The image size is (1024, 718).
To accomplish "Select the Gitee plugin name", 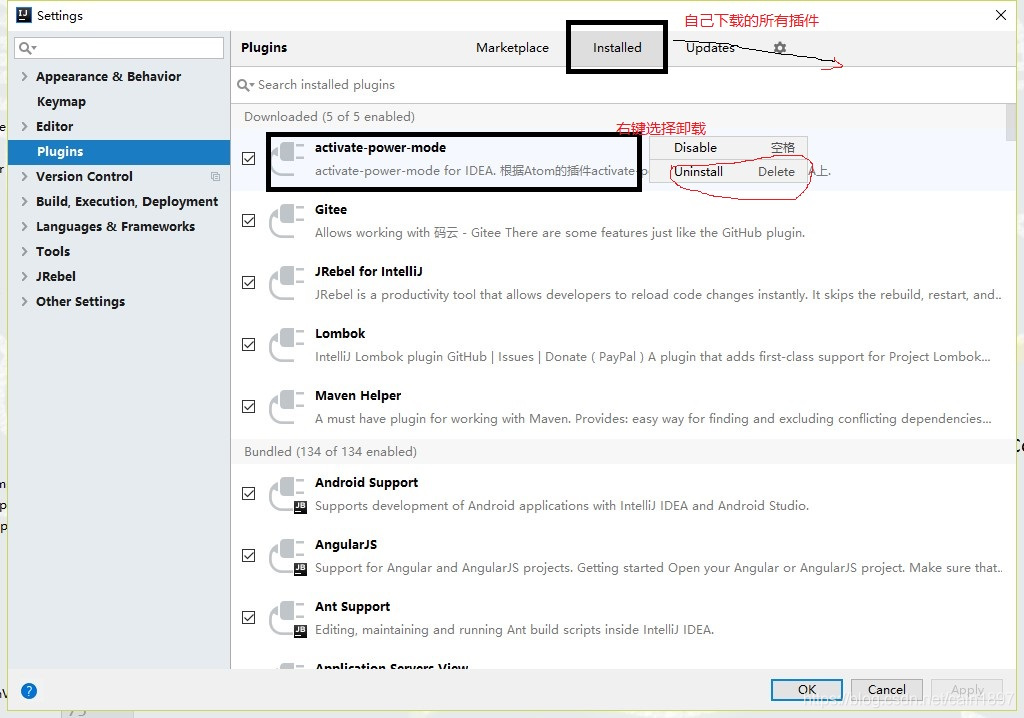I will 330,210.
